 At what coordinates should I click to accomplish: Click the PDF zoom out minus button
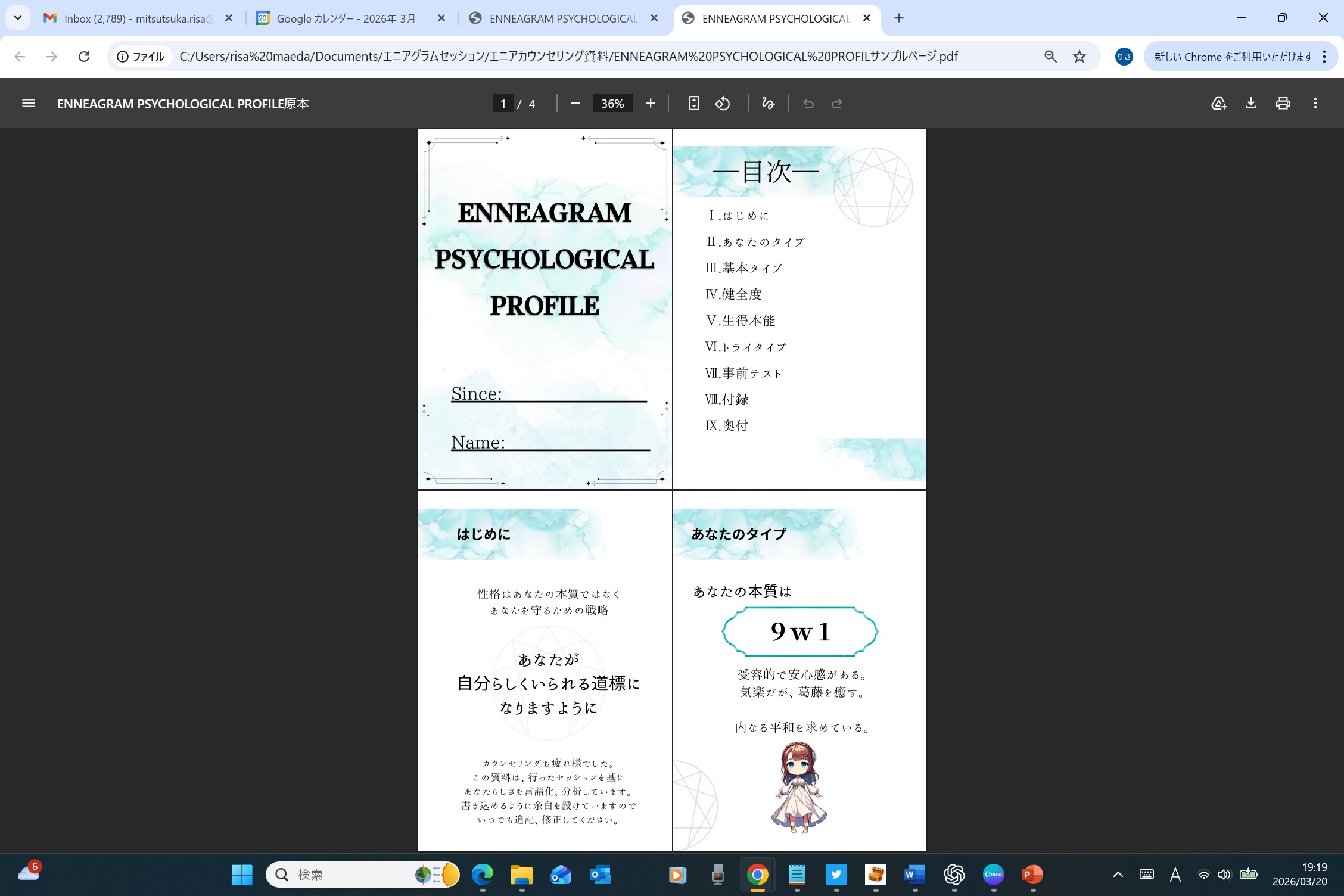(575, 104)
